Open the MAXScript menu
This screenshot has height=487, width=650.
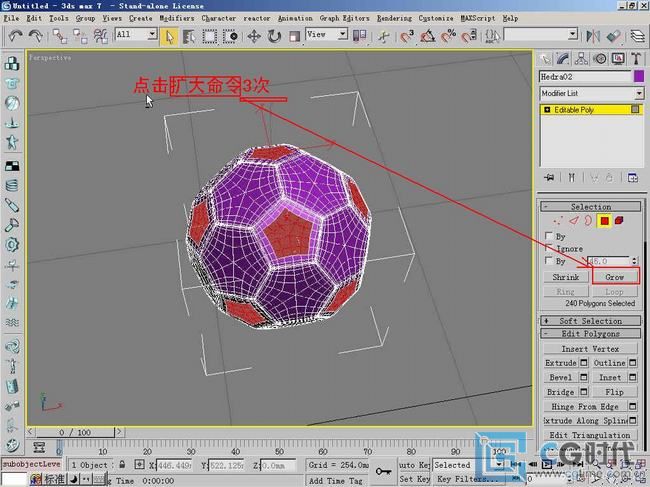pos(478,18)
